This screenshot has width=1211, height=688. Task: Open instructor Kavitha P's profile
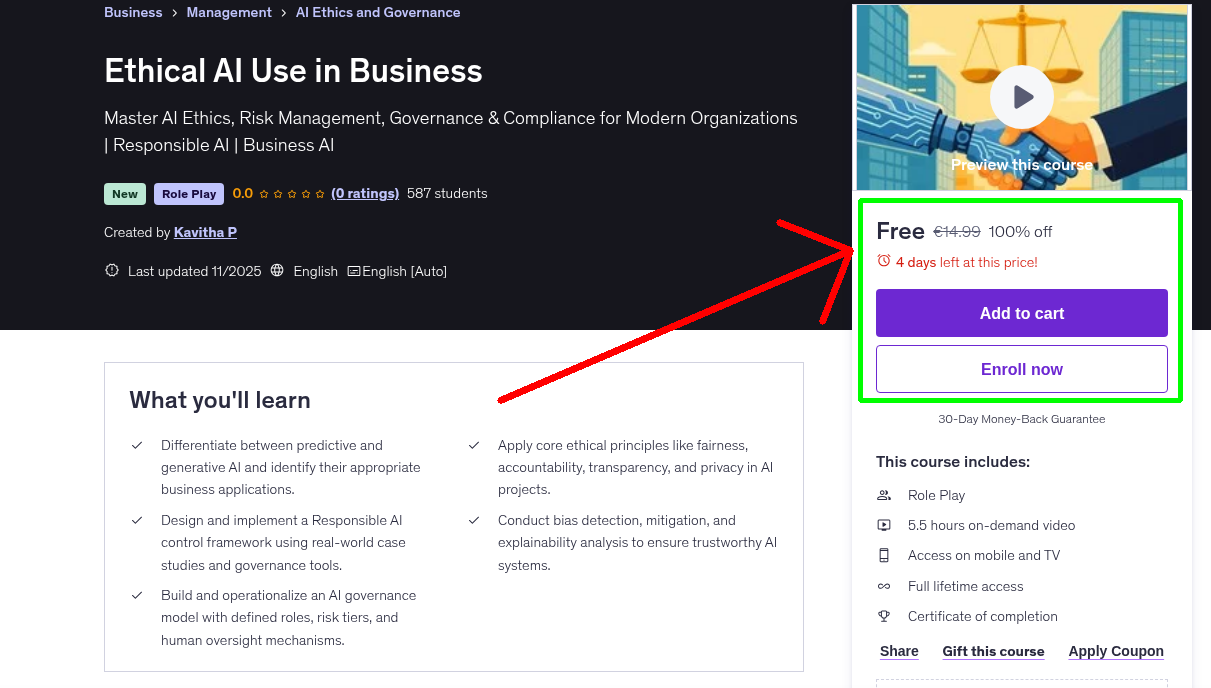(204, 232)
